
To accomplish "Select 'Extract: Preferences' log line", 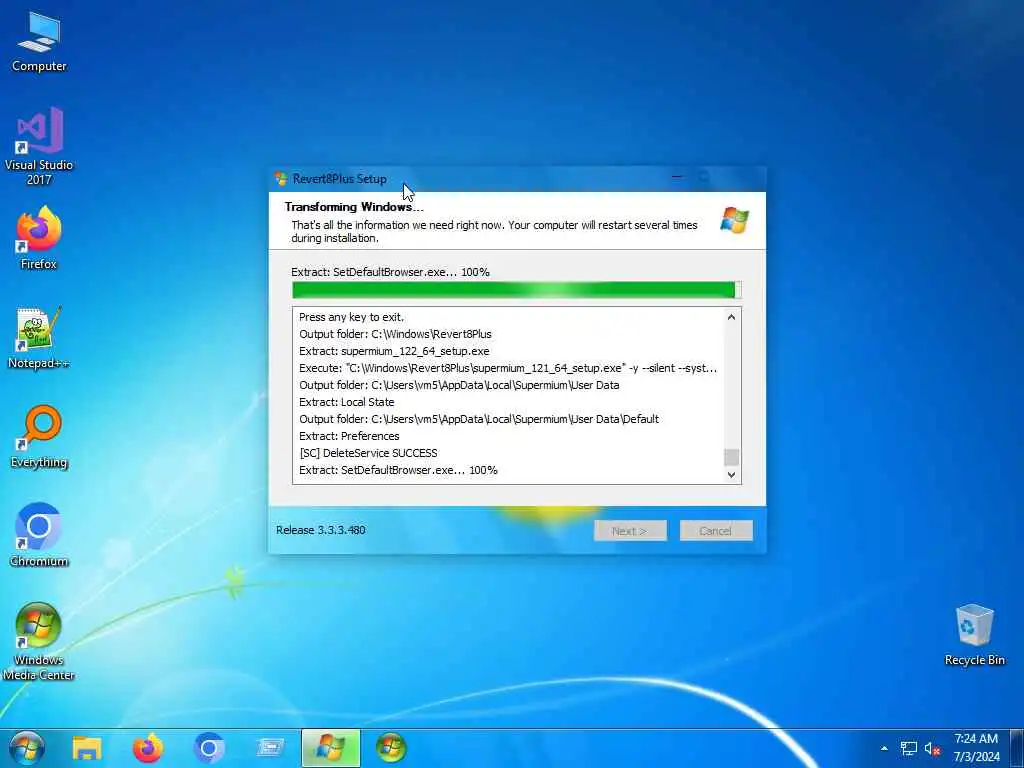I will tap(349, 436).
